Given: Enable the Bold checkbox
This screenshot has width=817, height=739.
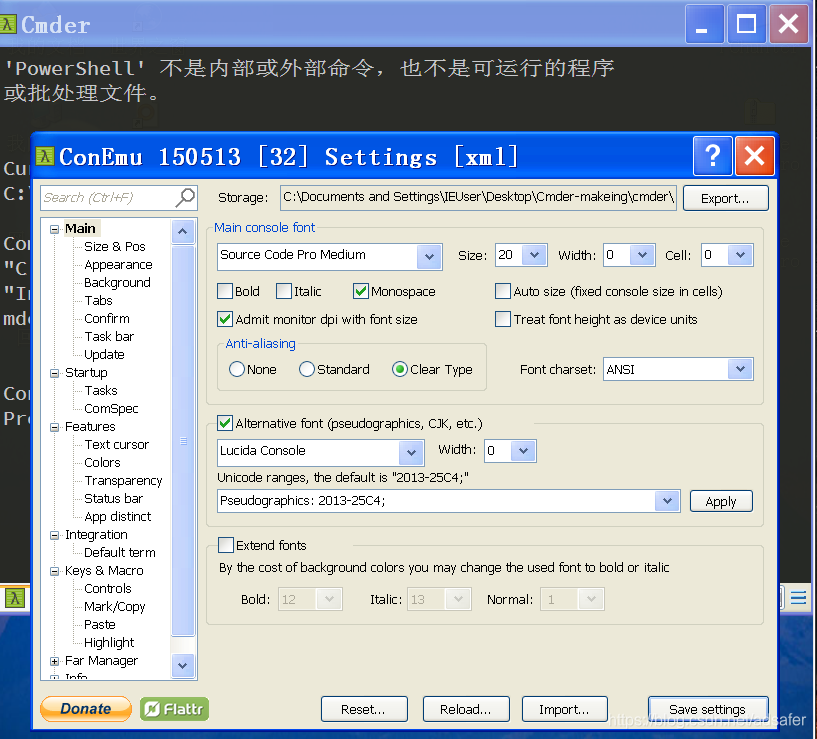Looking at the screenshot, I should point(225,291).
